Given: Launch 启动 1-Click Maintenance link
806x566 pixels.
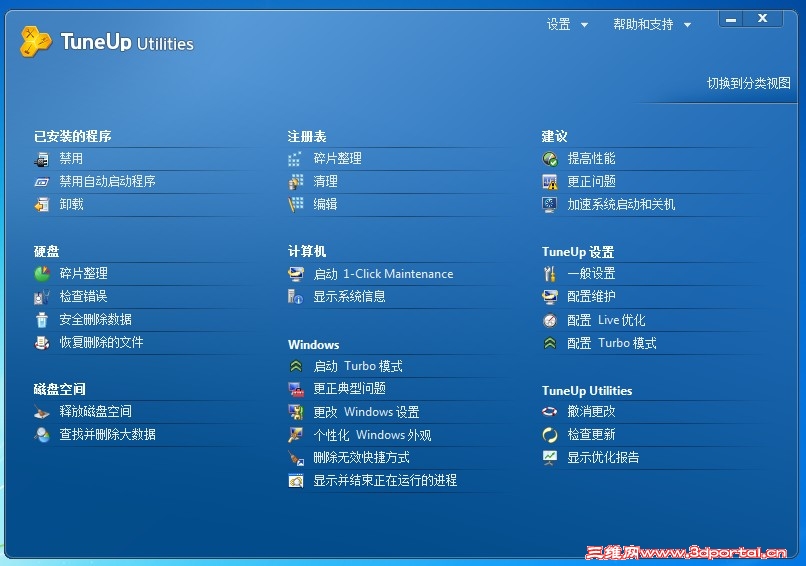Looking at the screenshot, I should (383, 274).
